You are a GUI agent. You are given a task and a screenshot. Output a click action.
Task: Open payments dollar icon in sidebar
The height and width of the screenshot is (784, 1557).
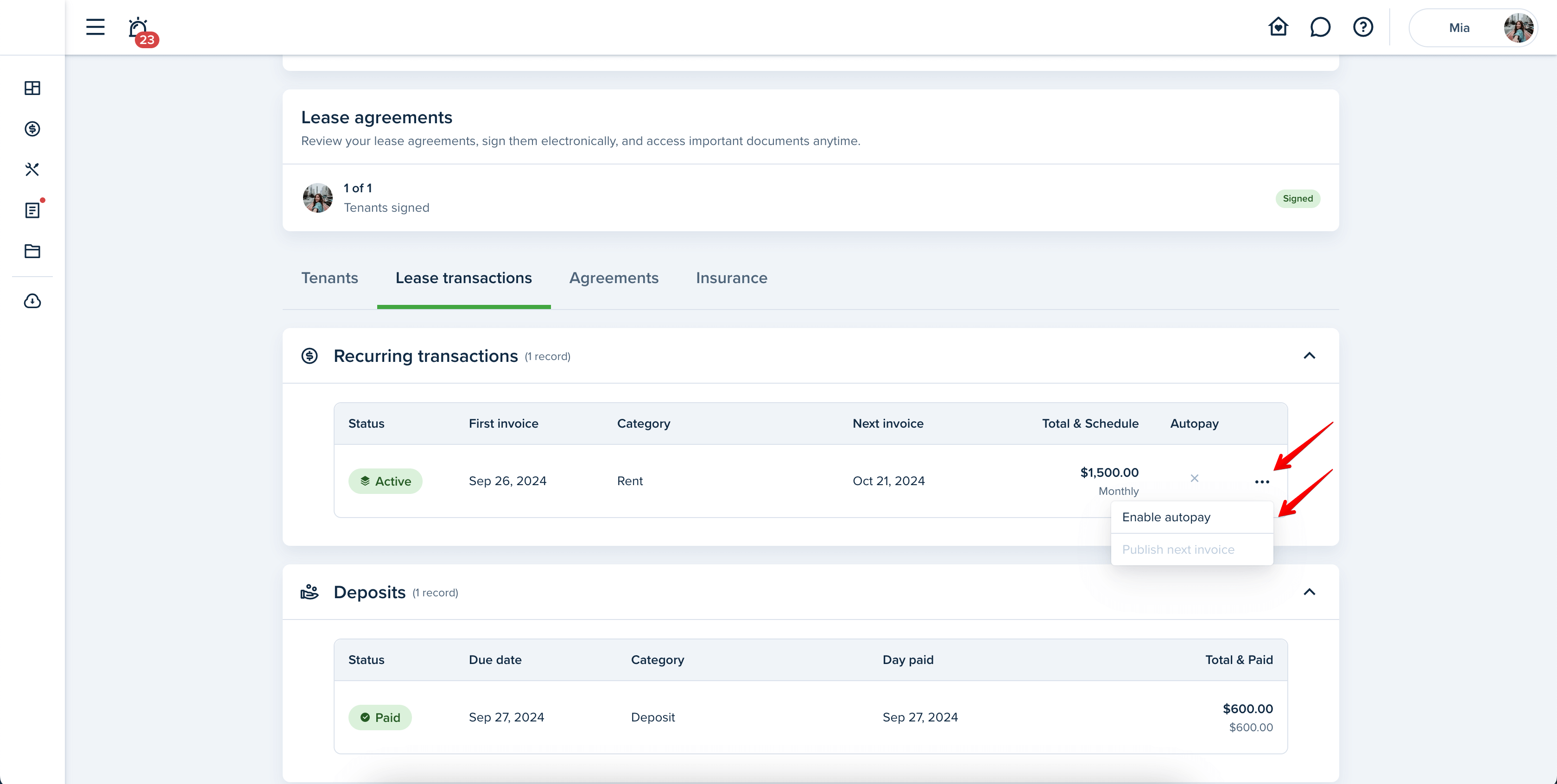tap(32, 129)
